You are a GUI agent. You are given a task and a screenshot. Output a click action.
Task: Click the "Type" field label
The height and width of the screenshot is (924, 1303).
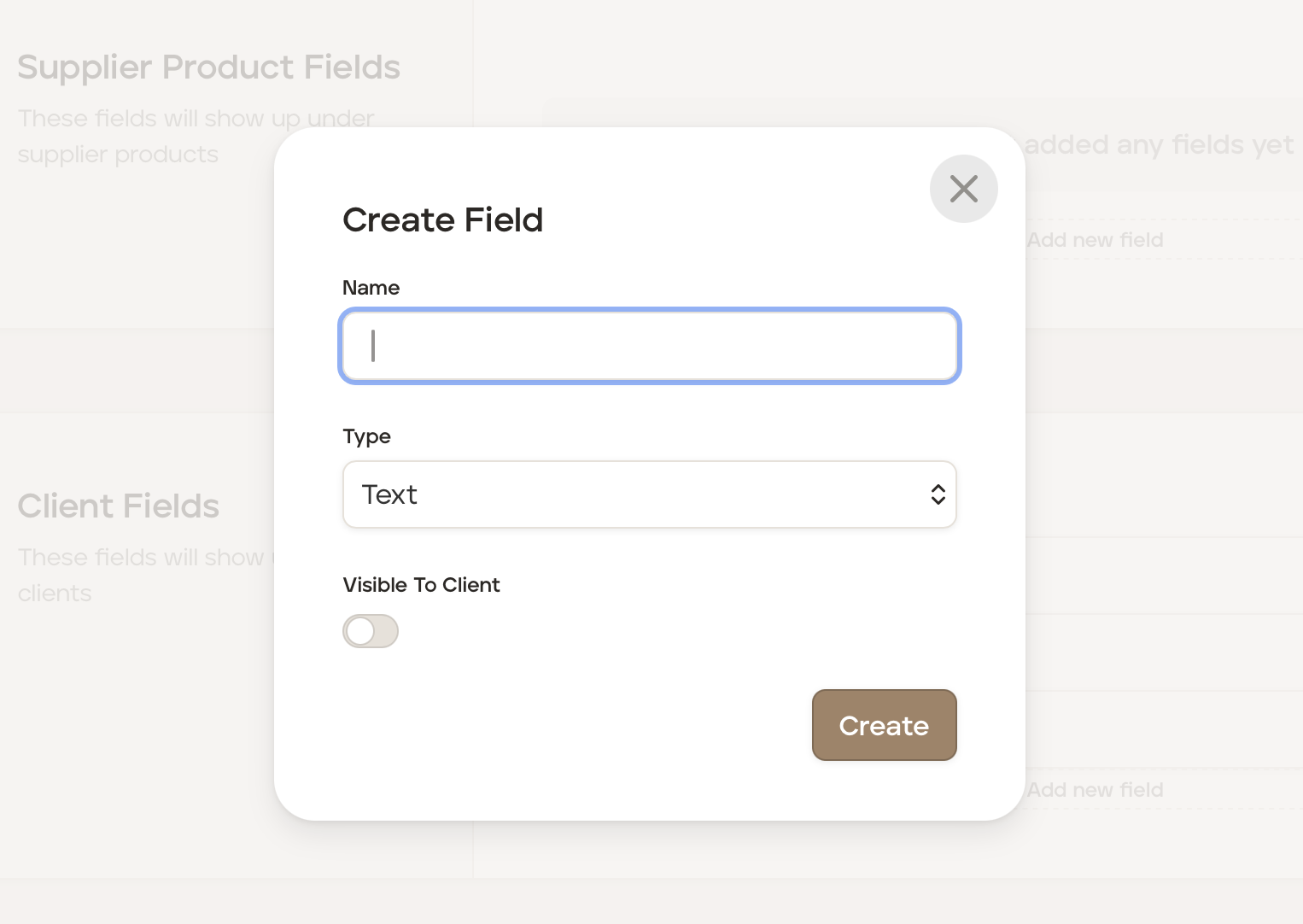click(366, 436)
